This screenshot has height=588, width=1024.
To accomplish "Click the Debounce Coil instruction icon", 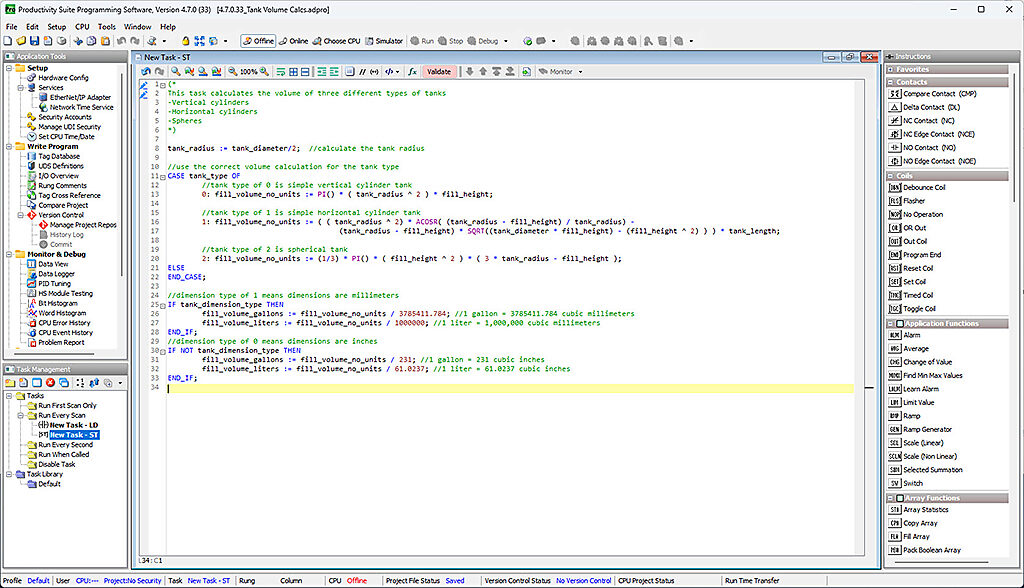I will click(895, 188).
